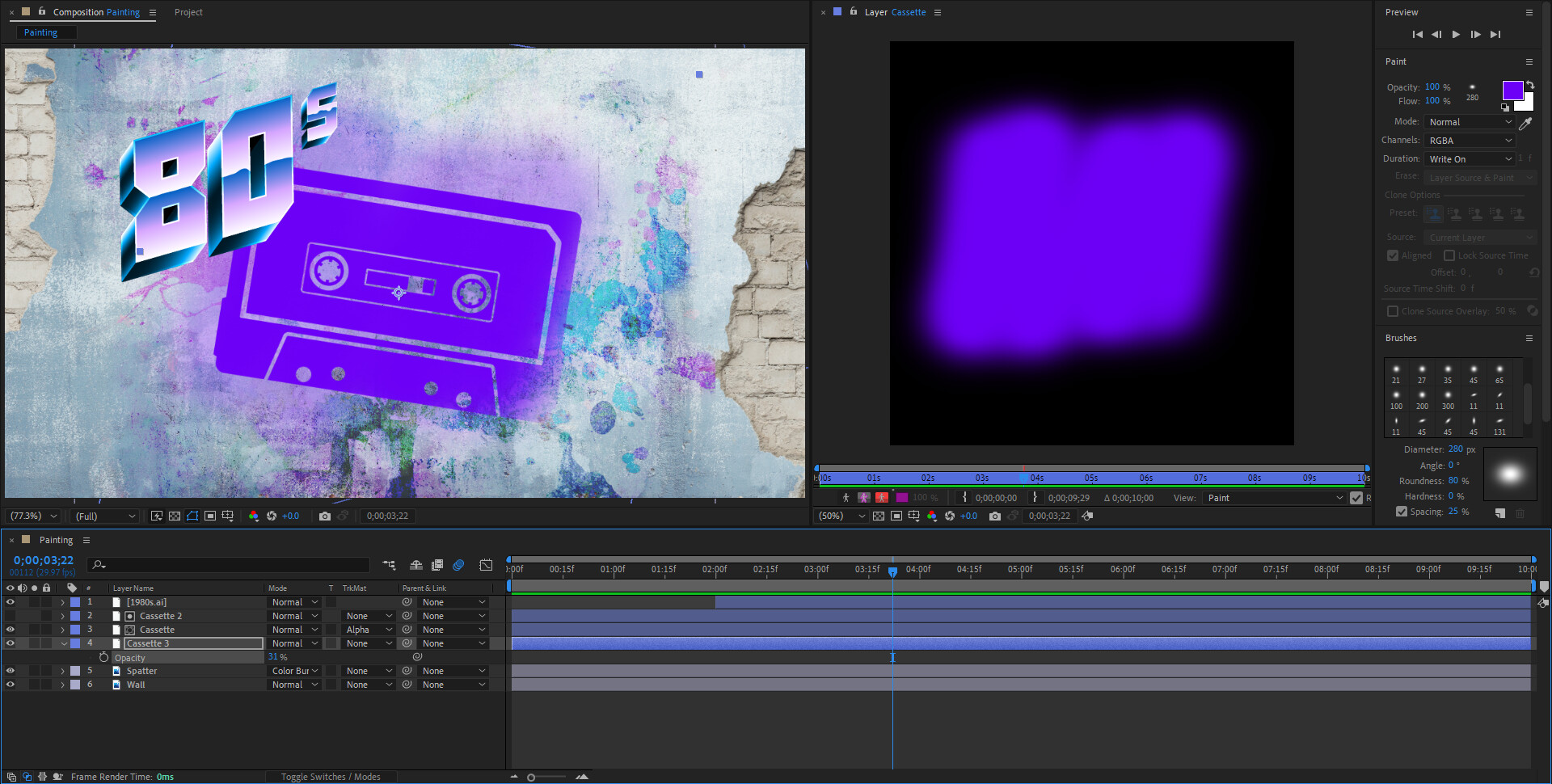
Task: Collapse the Cassette 3 layer properties
Action: [63, 643]
